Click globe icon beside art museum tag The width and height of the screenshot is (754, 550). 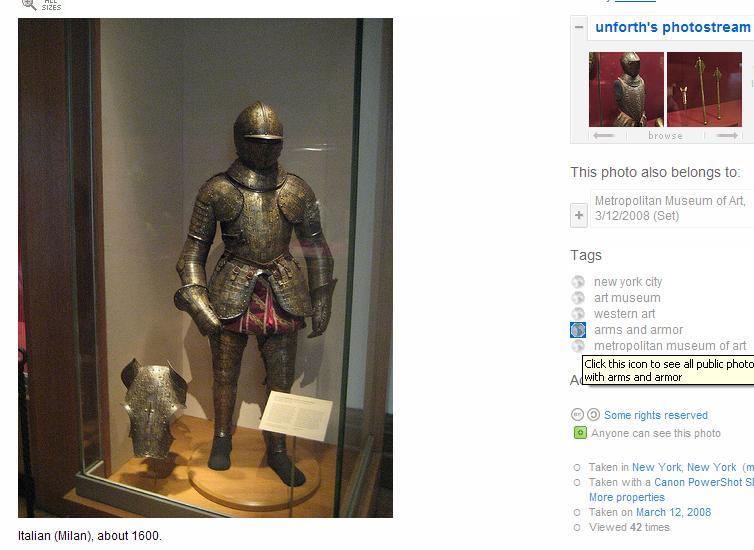pyautogui.click(x=578, y=298)
